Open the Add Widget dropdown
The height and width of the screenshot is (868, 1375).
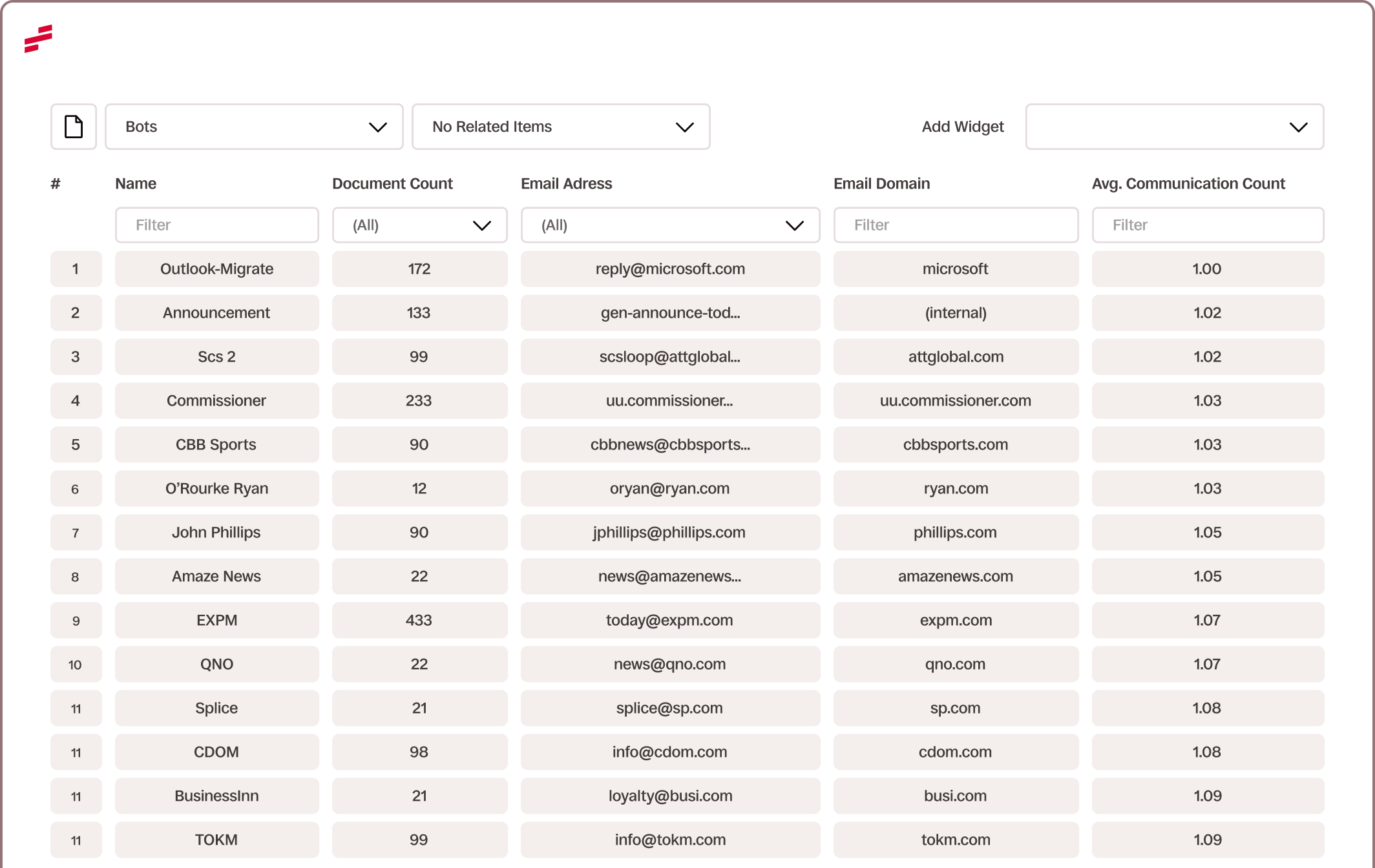click(x=1174, y=127)
